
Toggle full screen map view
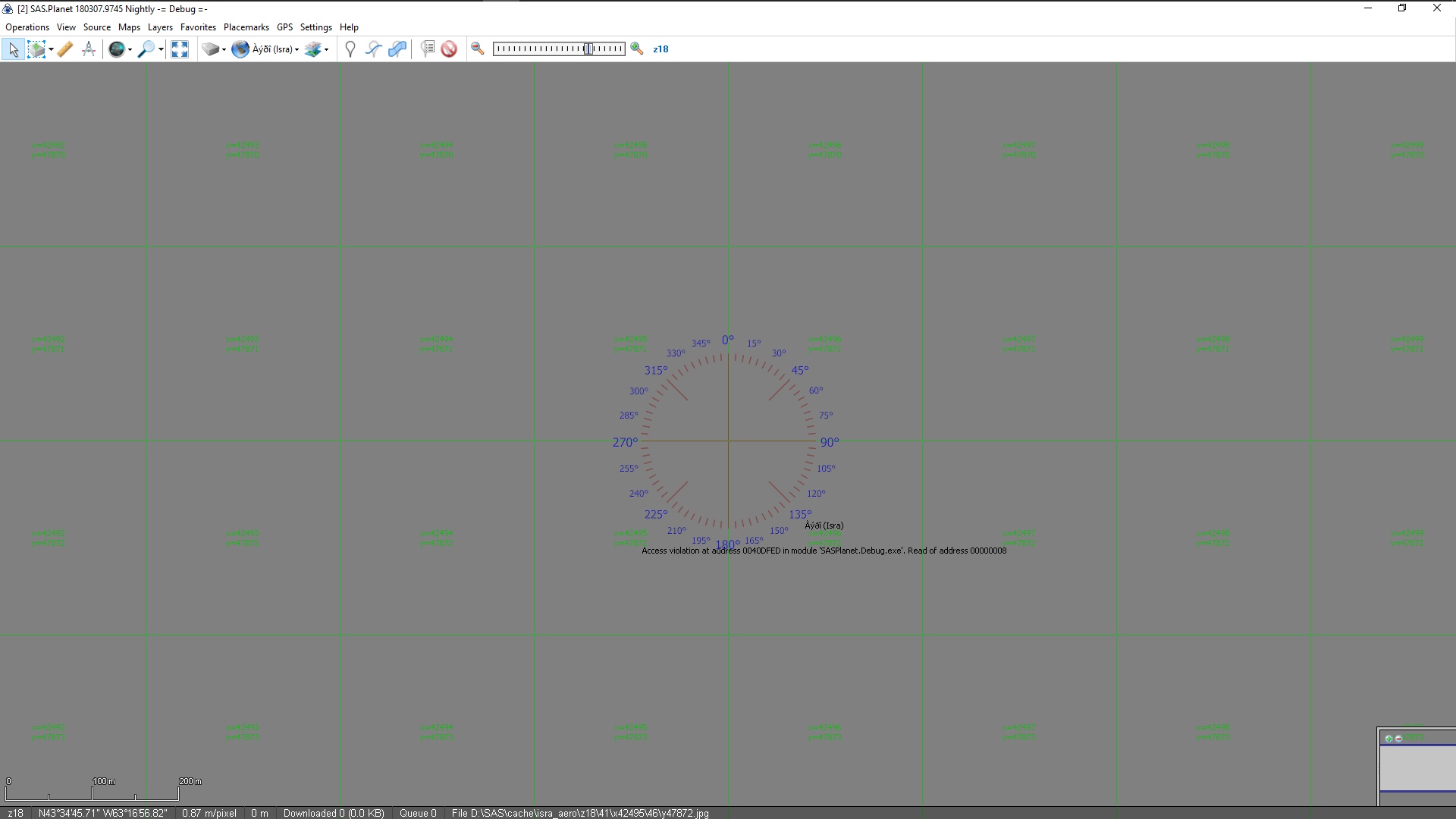point(180,49)
